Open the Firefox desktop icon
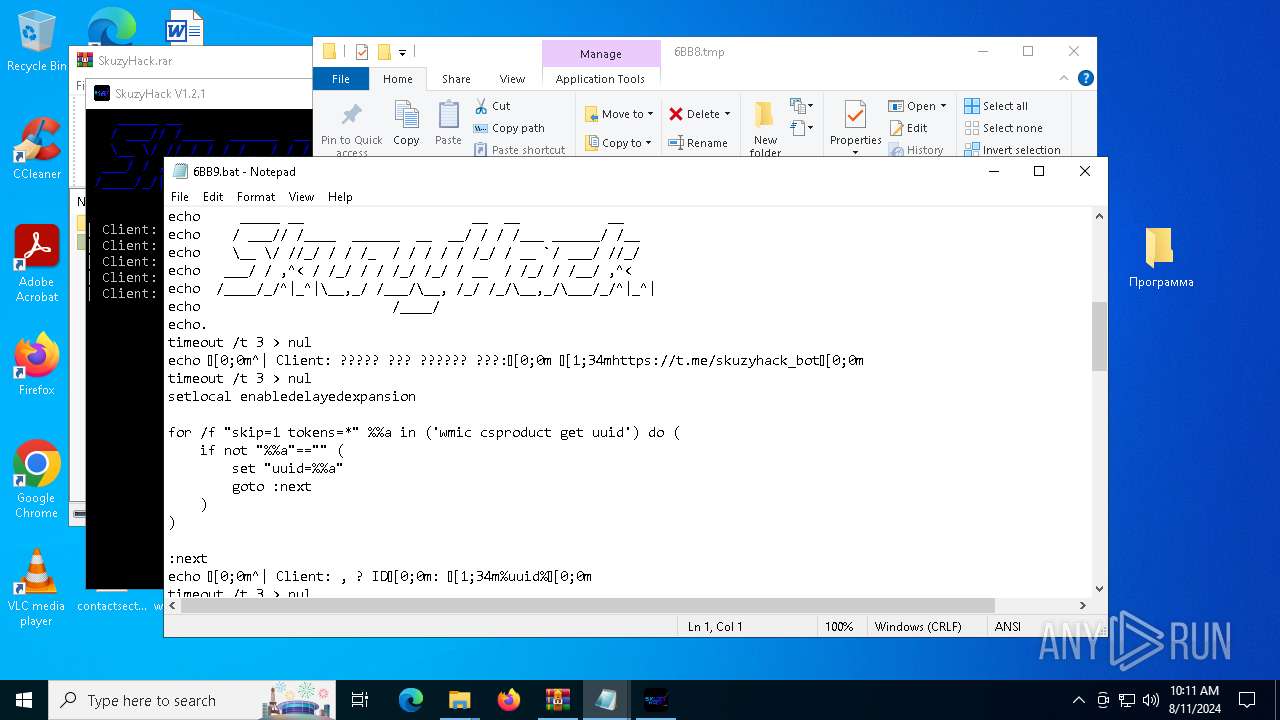 coord(36,364)
